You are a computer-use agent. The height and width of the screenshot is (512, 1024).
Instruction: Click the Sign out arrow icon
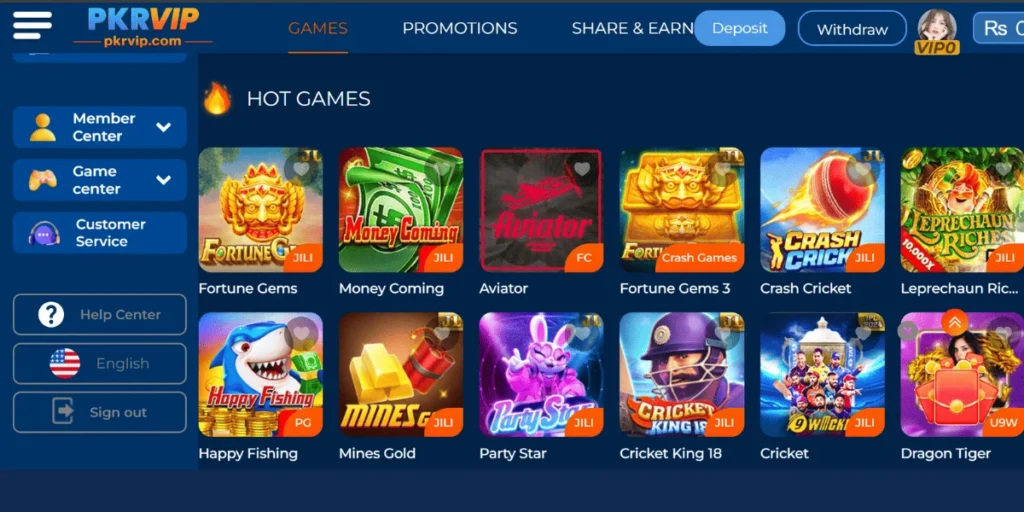(x=63, y=412)
